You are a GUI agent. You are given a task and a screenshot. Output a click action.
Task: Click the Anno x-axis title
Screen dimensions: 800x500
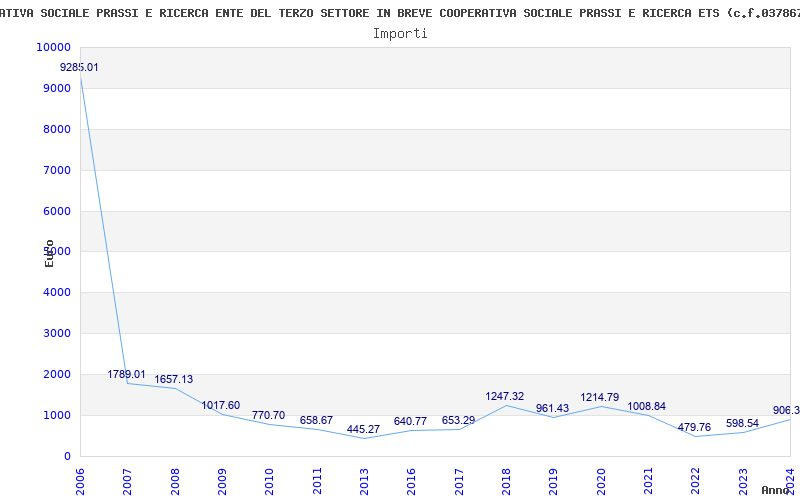click(778, 490)
